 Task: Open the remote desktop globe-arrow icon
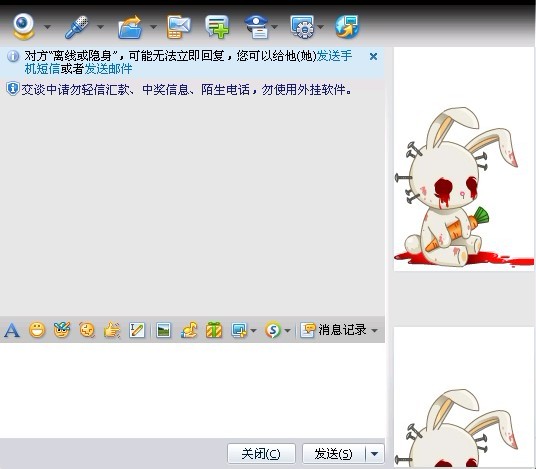tap(347, 26)
